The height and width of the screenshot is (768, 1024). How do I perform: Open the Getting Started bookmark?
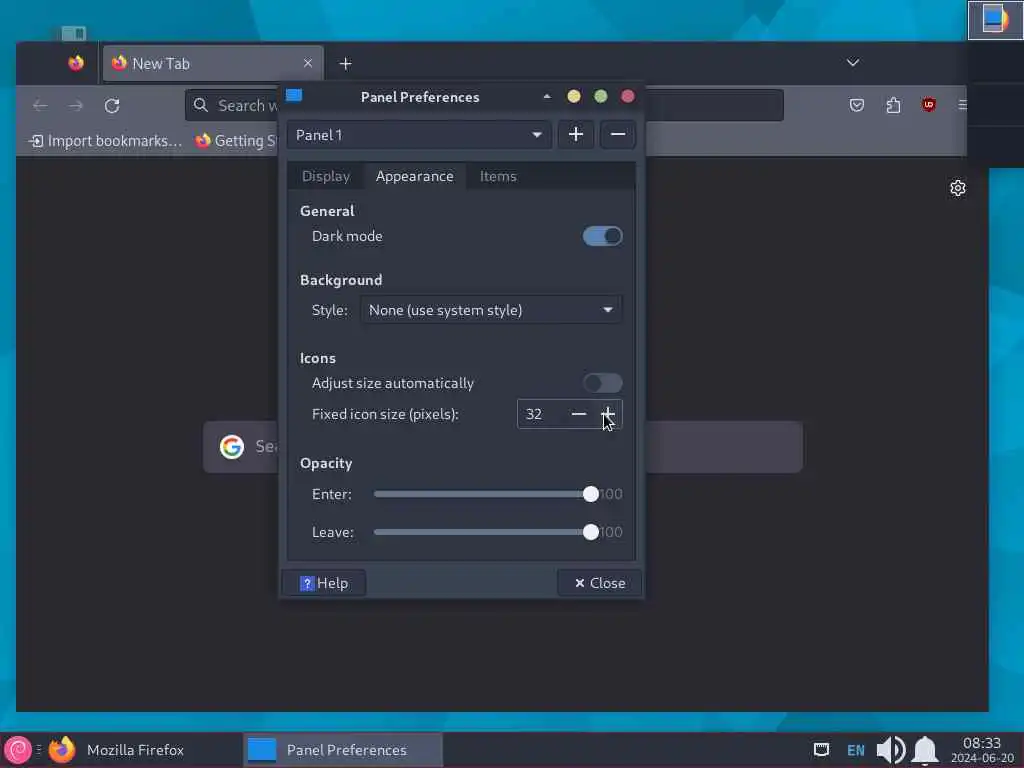coord(236,140)
